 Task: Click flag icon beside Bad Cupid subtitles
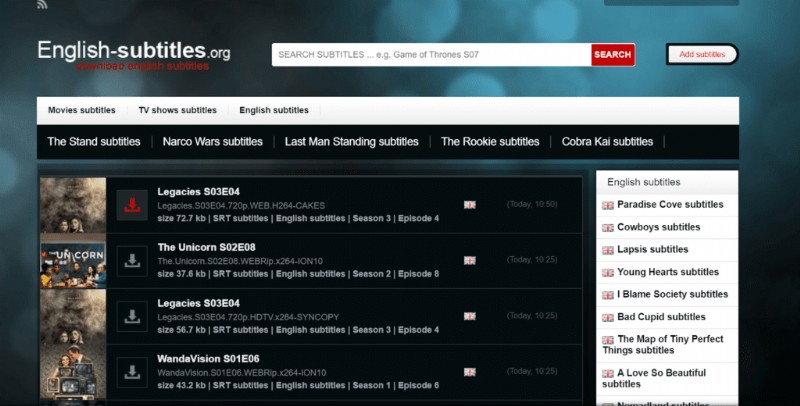tap(608, 318)
